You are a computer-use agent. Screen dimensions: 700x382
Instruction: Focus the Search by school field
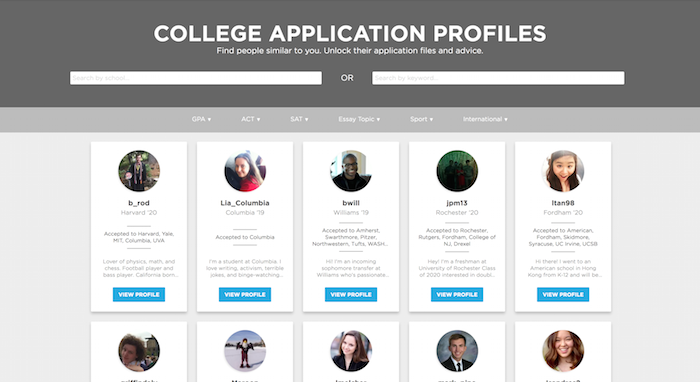tap(196, 78)
